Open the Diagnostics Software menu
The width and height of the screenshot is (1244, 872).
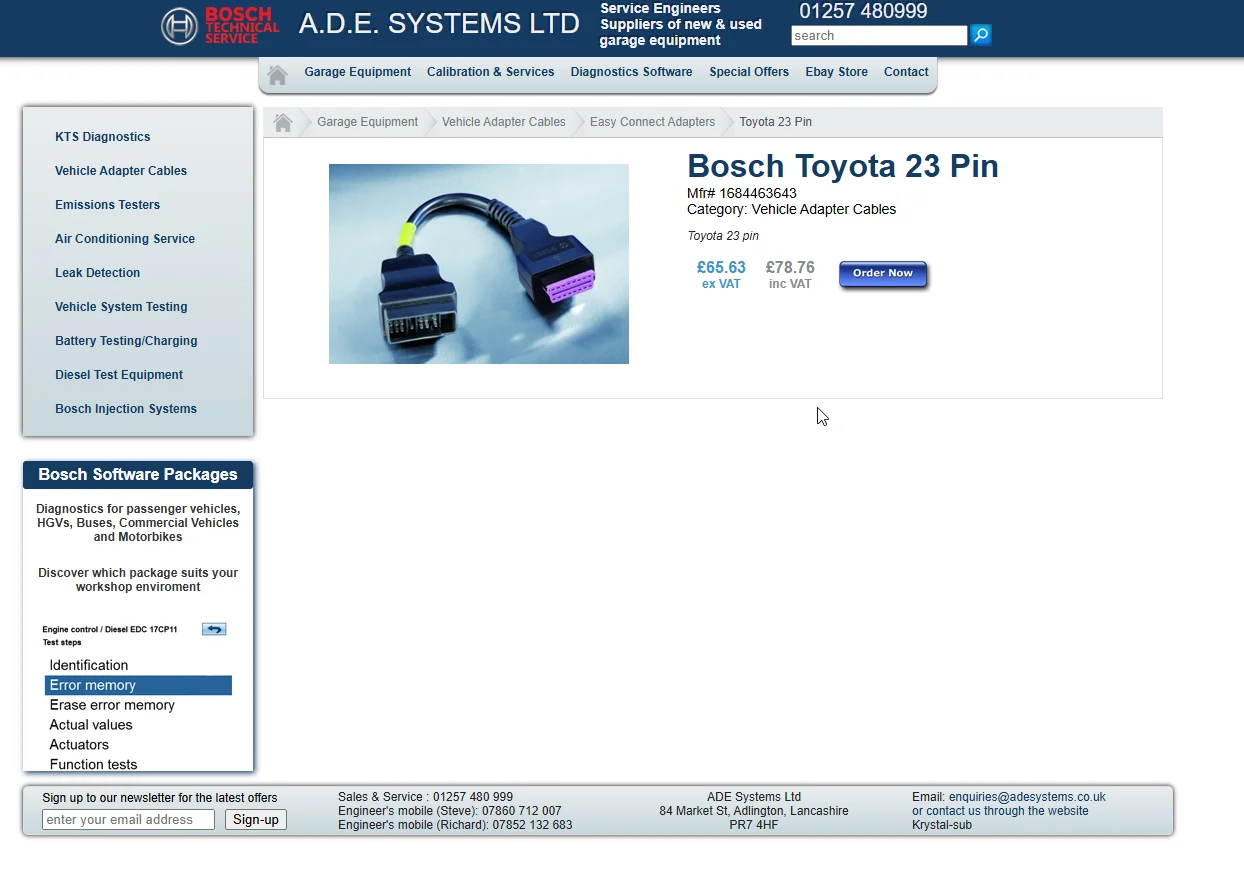click(x=631, y=72)
